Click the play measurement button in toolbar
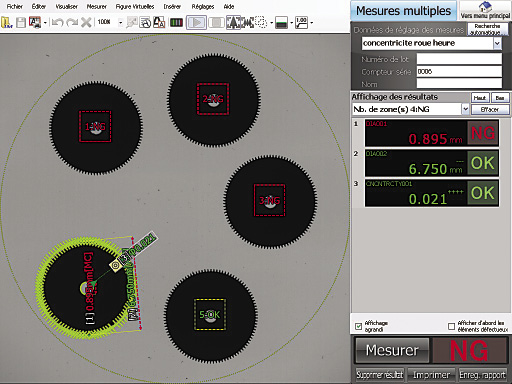Screen dimensions: 512x384 click(196, 23)
